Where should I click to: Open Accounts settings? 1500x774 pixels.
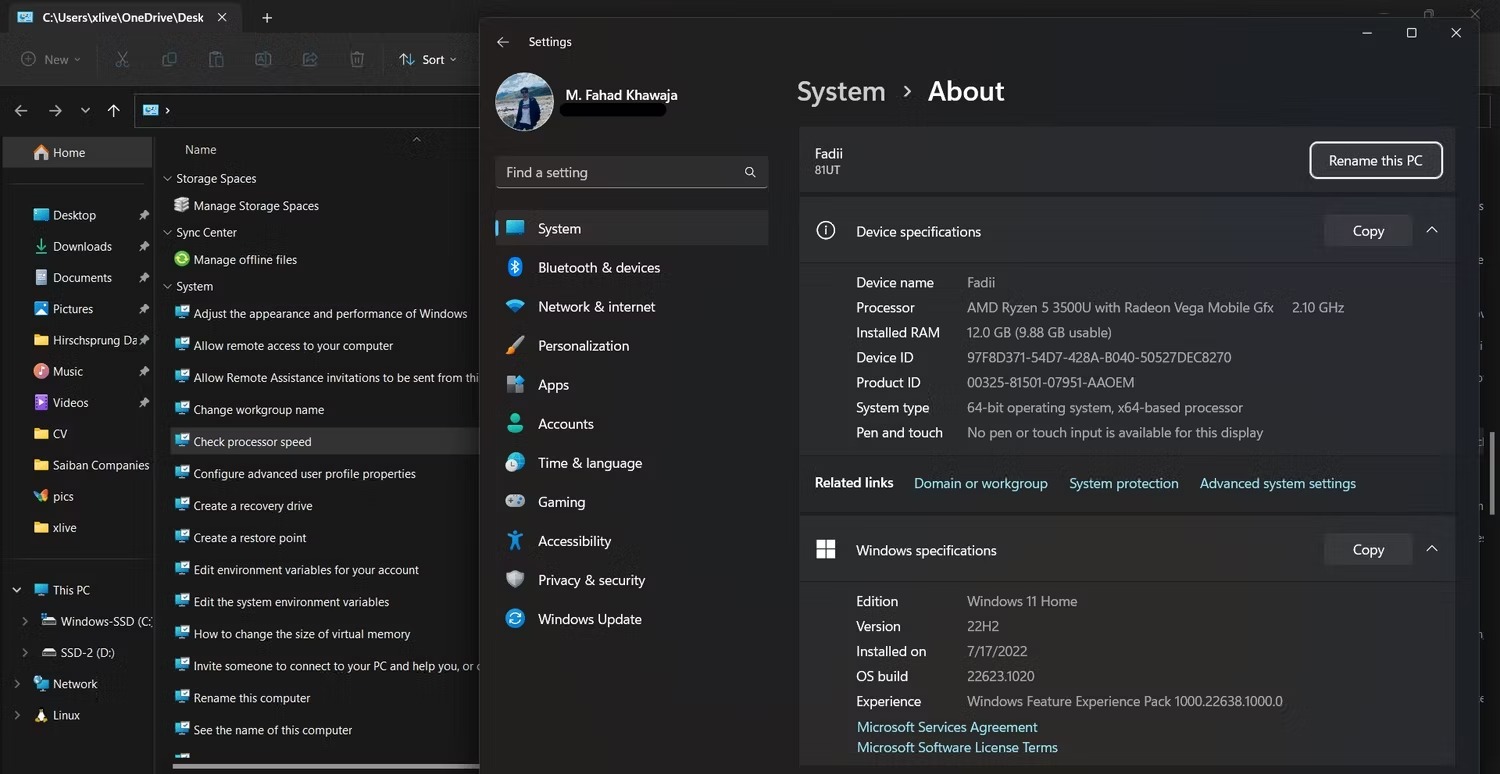(x=632, y=423)
